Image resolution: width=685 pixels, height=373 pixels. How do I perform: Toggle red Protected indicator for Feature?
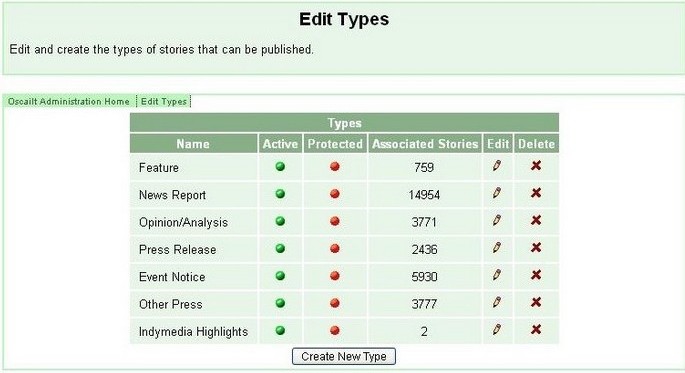pyautogui.click(x=335, y=166)
